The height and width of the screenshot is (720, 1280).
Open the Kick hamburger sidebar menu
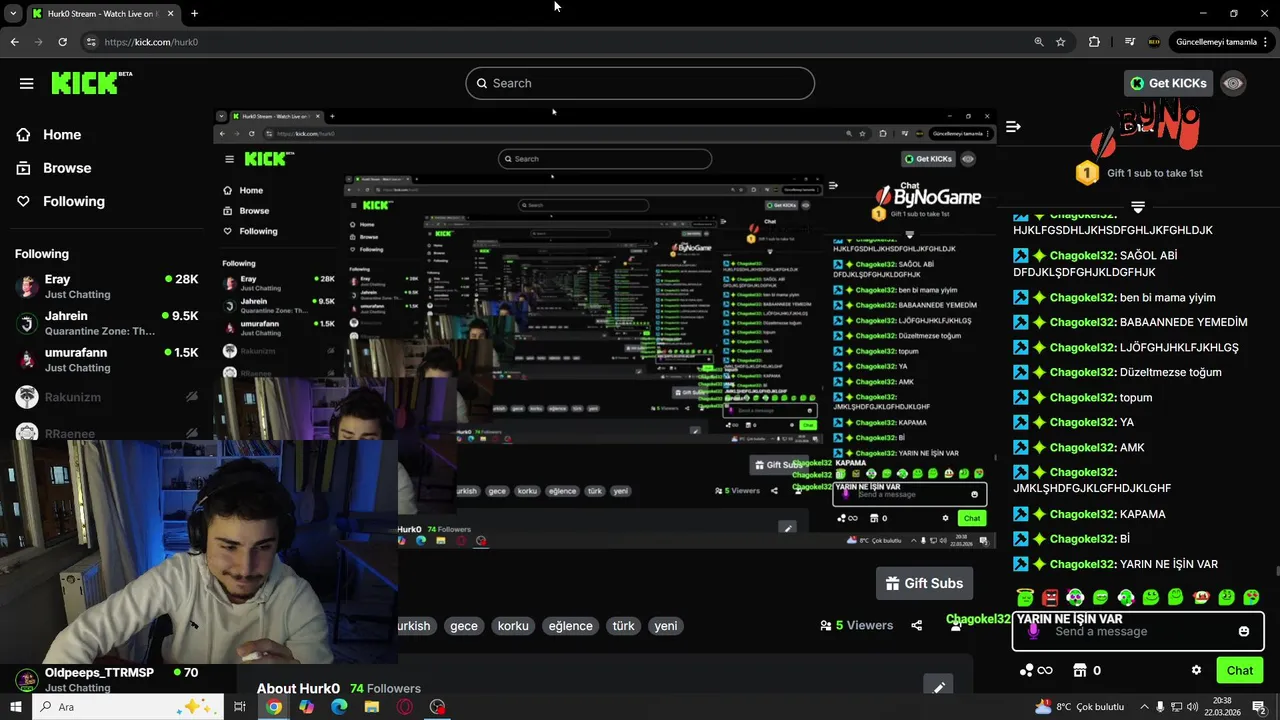pyautogui.click(x=27, y=83)
